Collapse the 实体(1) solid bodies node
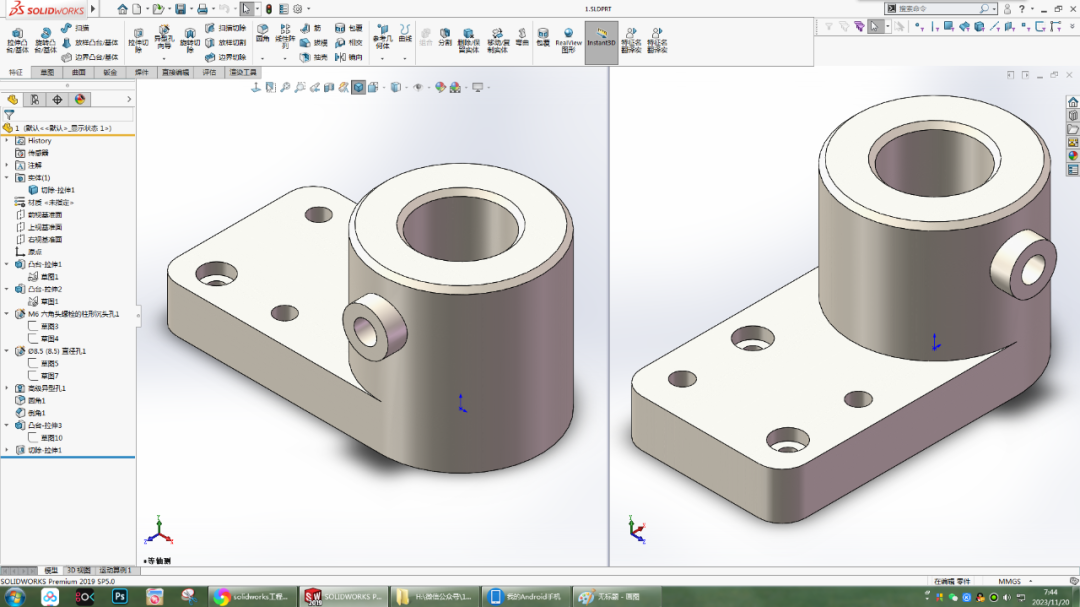Viewport: 1080px width, 607px height. tap(7, 178)
